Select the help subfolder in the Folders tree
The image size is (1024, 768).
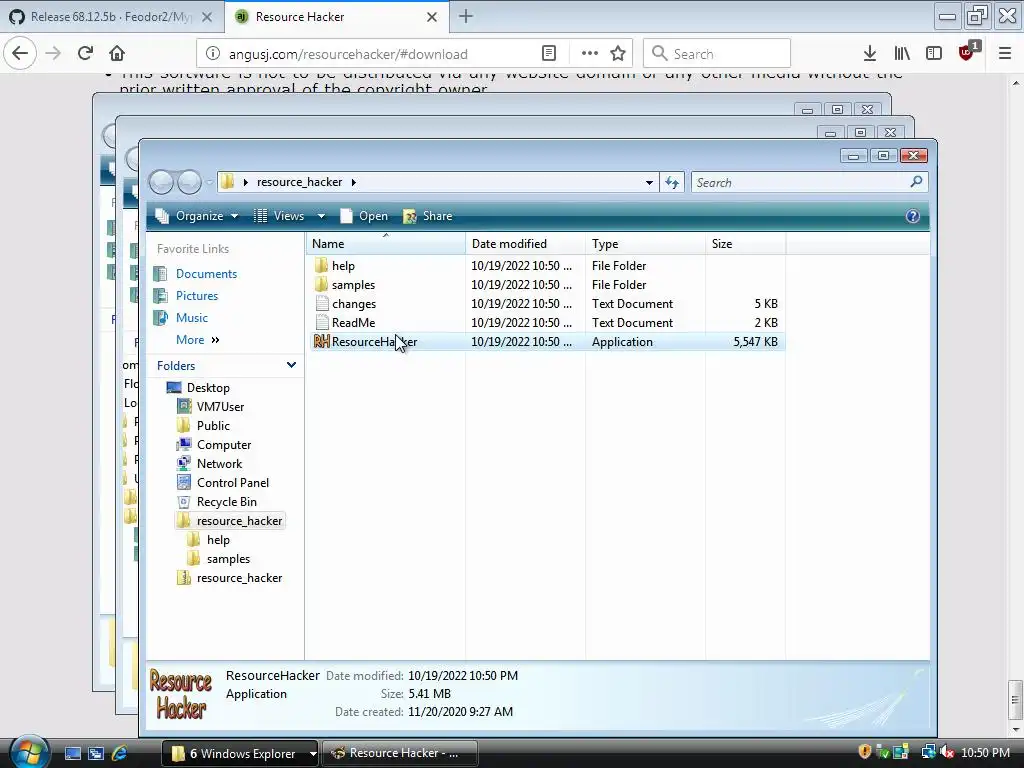(218, 540)
